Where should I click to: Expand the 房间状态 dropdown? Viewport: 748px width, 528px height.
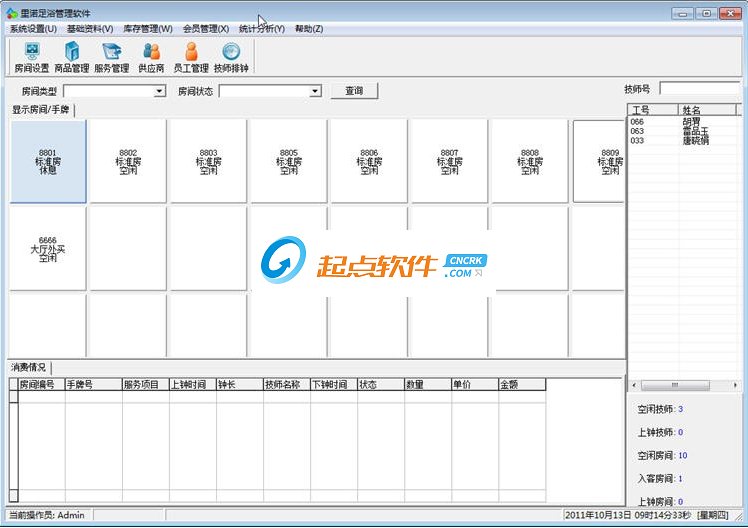coord(315,91)
